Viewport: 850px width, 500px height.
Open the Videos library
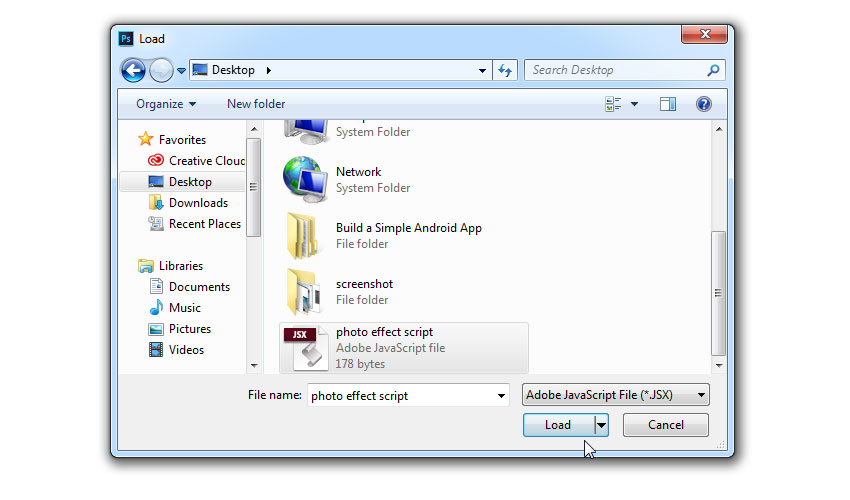coord(186,350)
